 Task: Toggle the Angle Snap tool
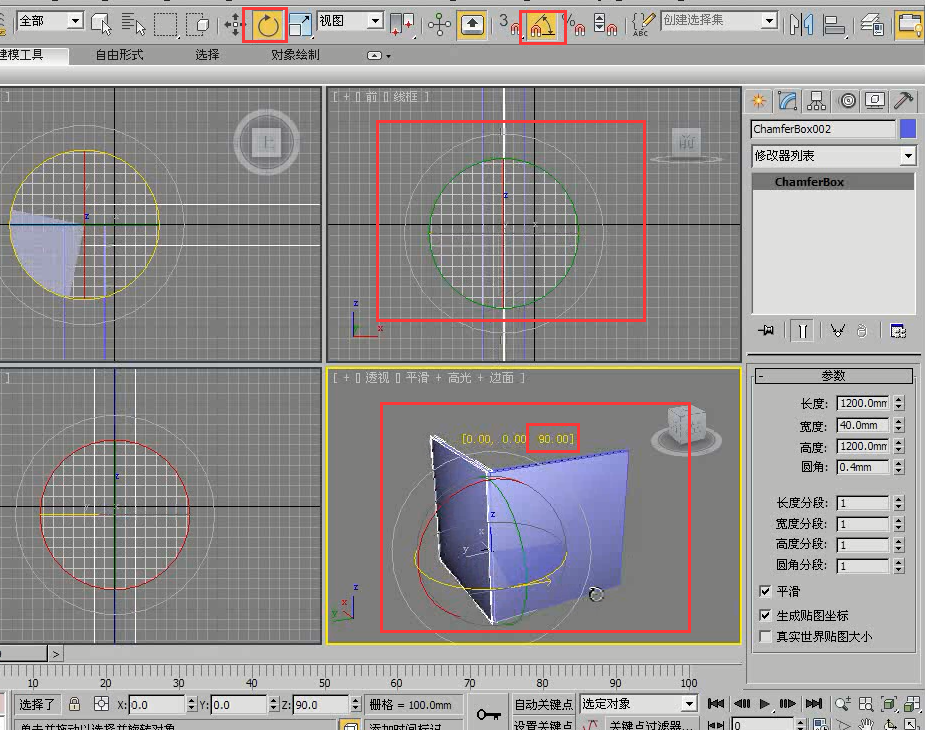click(541, 25)
